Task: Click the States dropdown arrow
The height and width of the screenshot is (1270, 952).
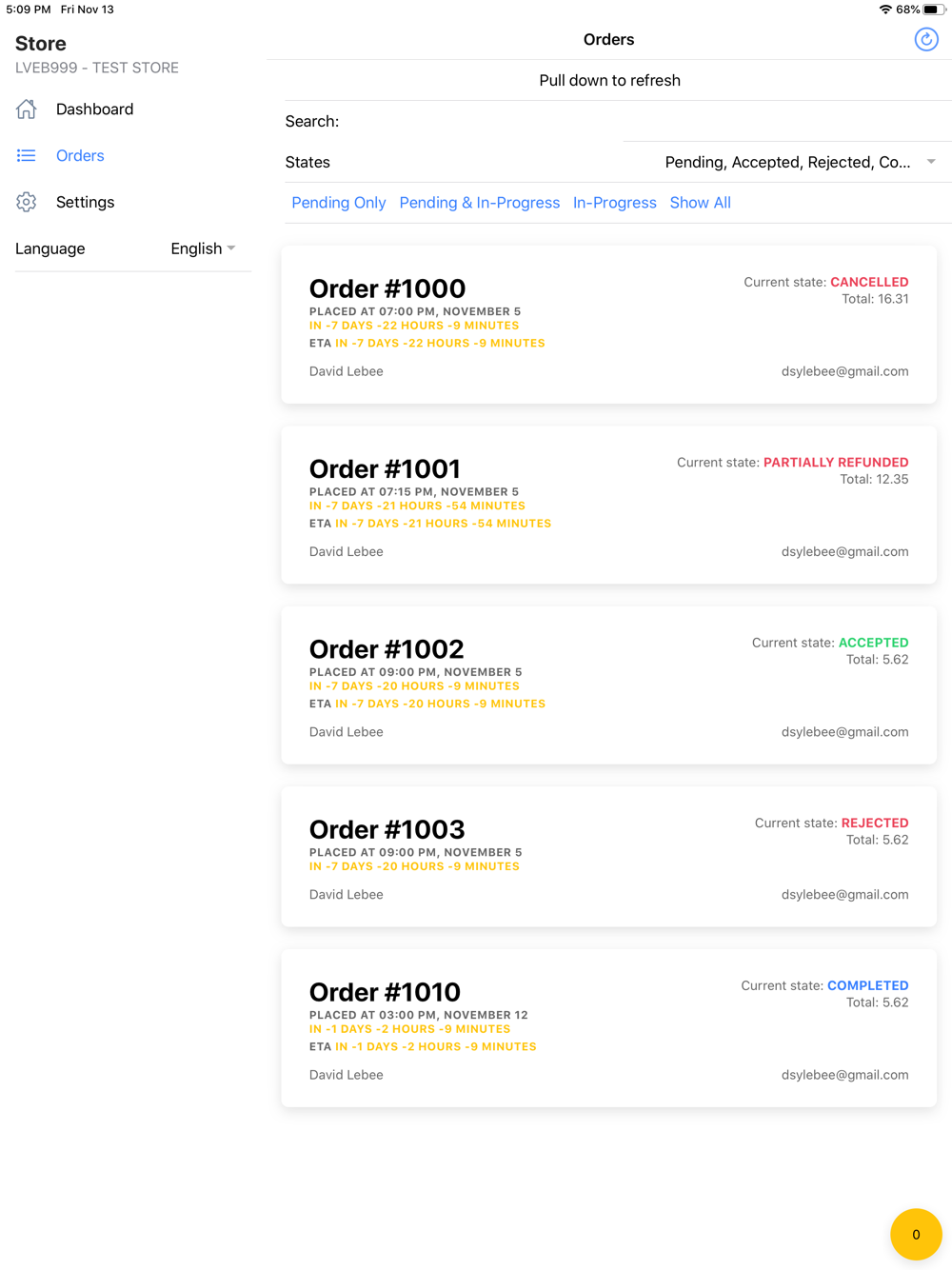Action: click(931, 162)
